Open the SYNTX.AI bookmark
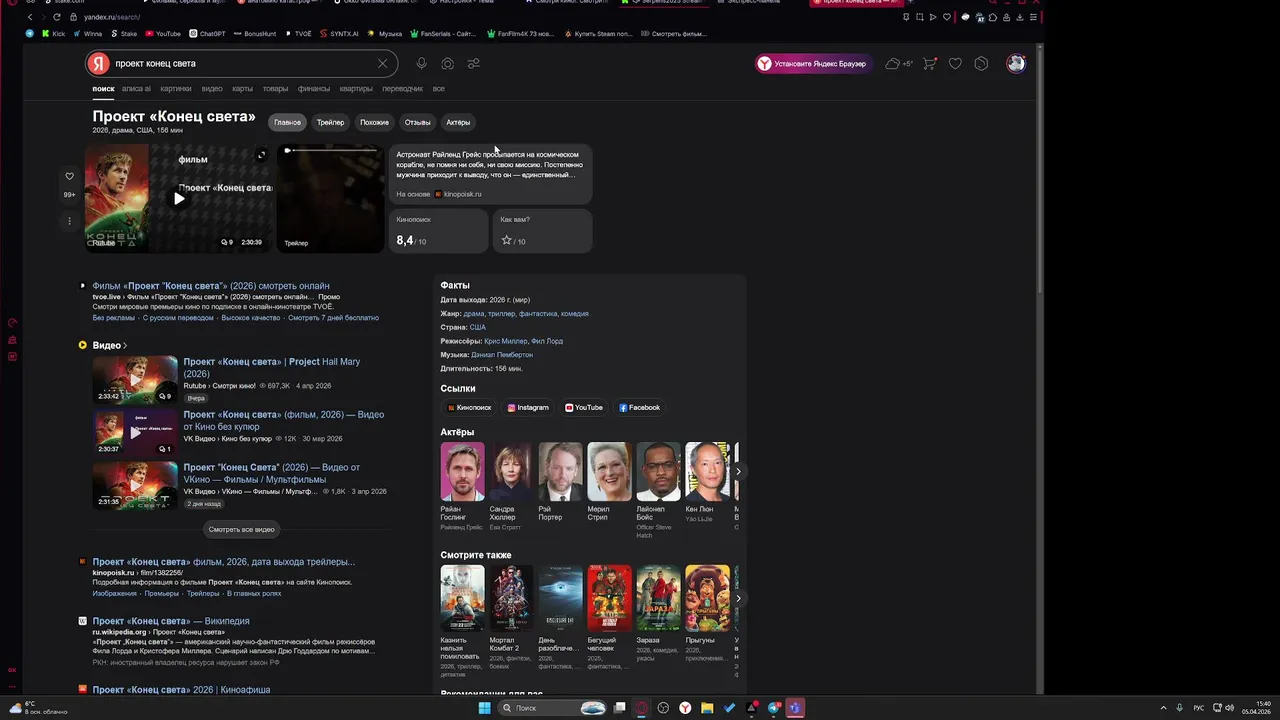 click(338, 33)
